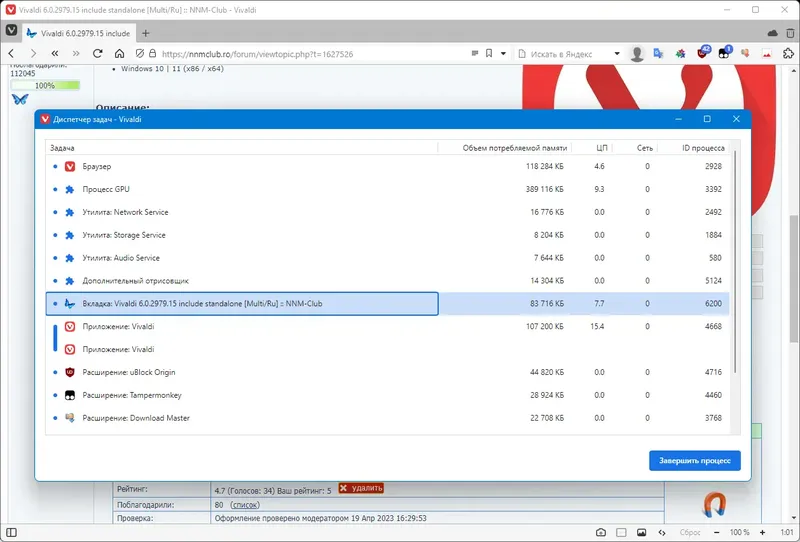Select Расширение: Download Master row
The height and width of the screenshot is (542, 800).
click(388, 418)
